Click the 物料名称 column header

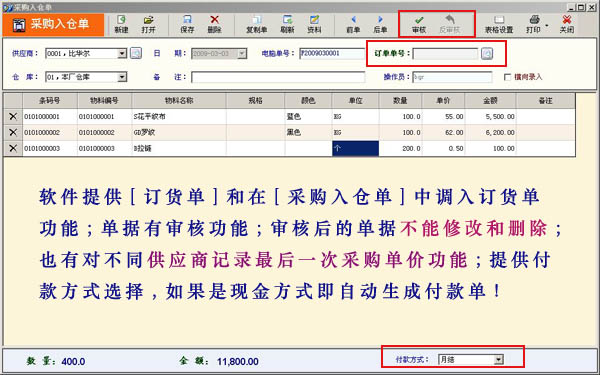pyautogui.click(x=179, y=101)
